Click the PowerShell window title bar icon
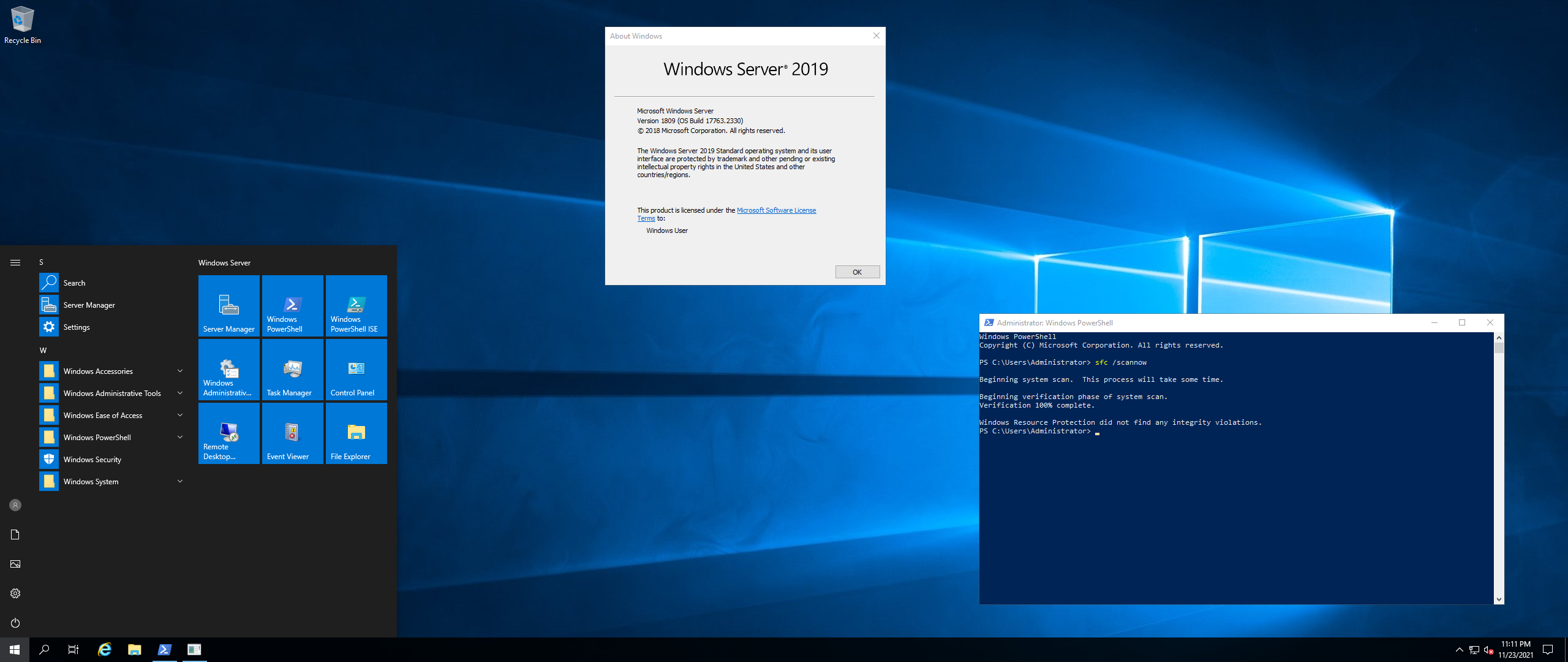Screen dimensions: 1568x662 coord(989,322)
